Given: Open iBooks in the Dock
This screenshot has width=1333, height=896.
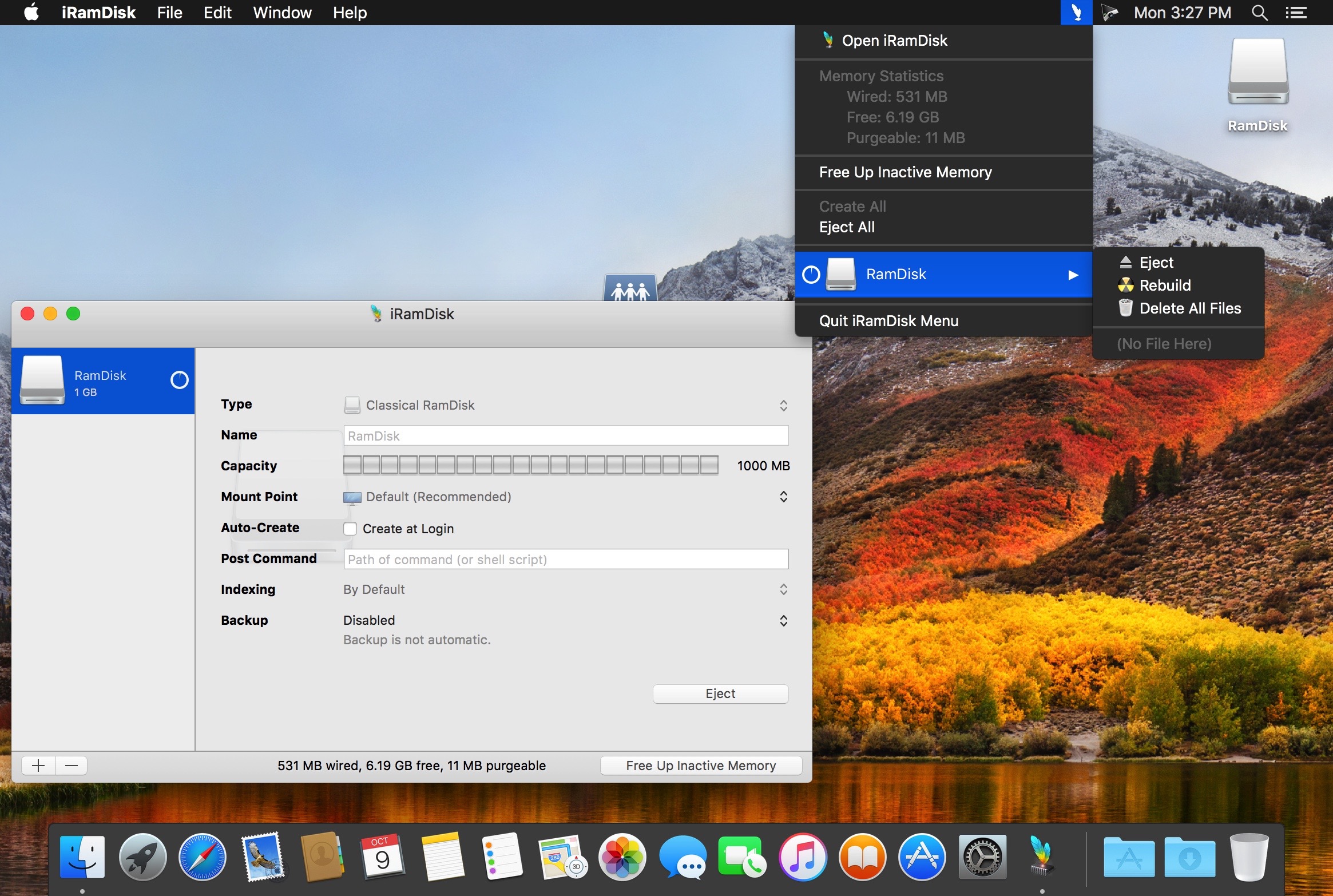Looking at the screenshot, I should click(862, 857).
